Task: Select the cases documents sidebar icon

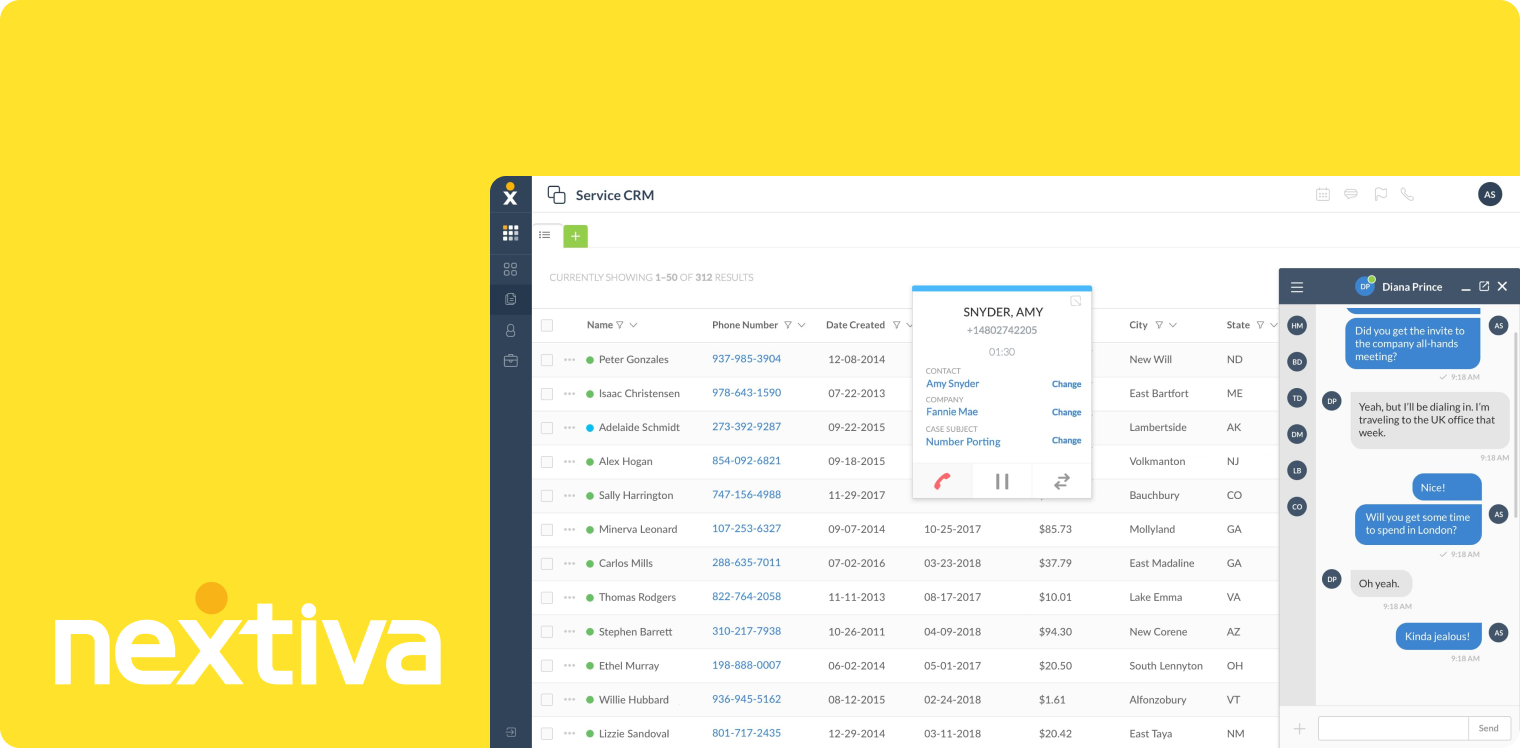Action: coord(510,299)
